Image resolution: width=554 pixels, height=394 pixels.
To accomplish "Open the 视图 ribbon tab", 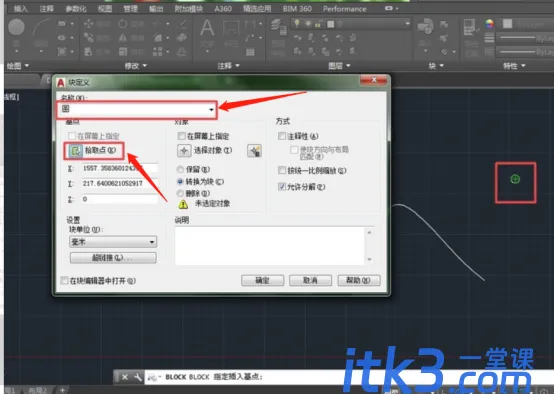I will (x=105, y=9).
